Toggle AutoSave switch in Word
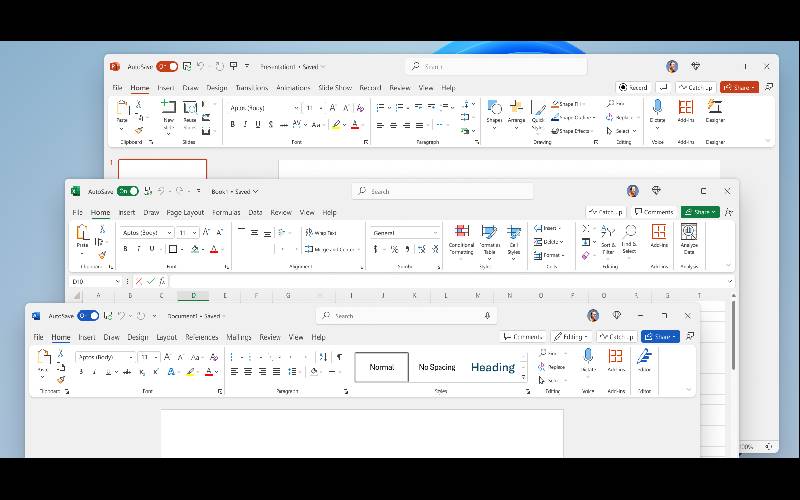The width and height of the screenshot is (800, 500). click(88, 316)
